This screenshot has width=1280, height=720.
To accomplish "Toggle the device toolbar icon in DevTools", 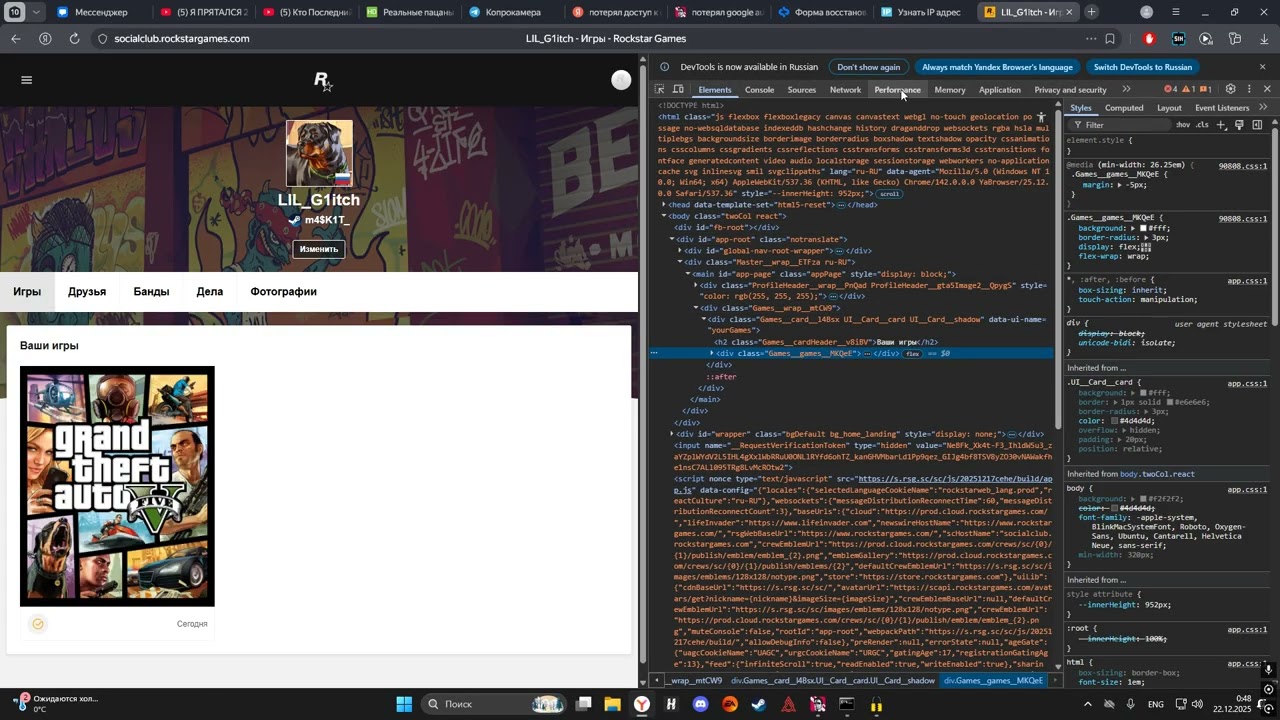I will (678, 90).
